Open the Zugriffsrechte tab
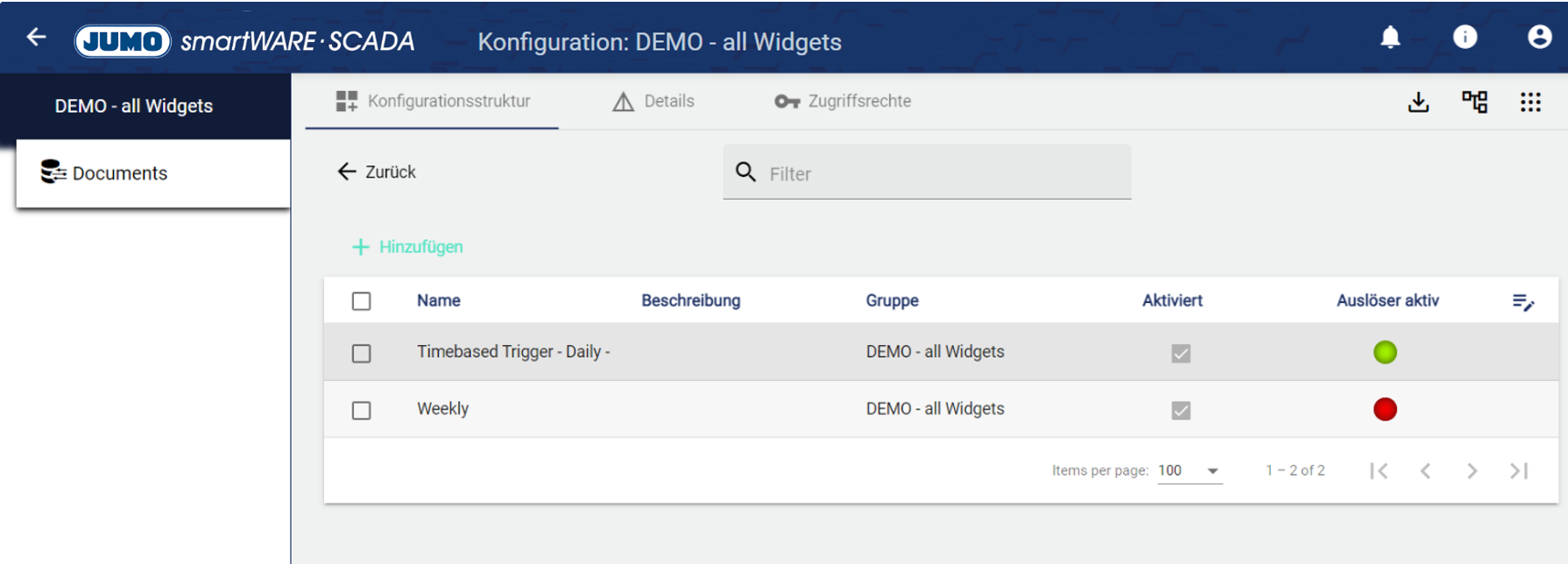The image size is (1568, 564). (843, 102)
